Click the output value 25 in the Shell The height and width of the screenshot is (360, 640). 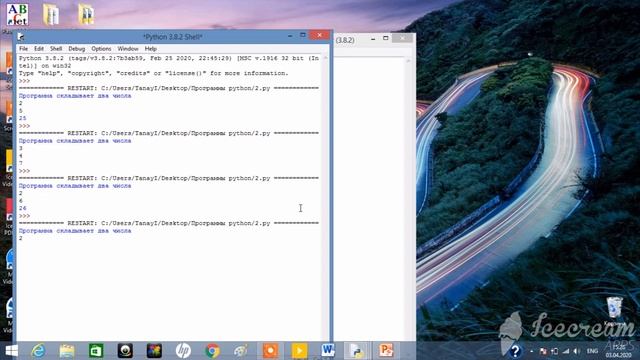click(22, 118)
